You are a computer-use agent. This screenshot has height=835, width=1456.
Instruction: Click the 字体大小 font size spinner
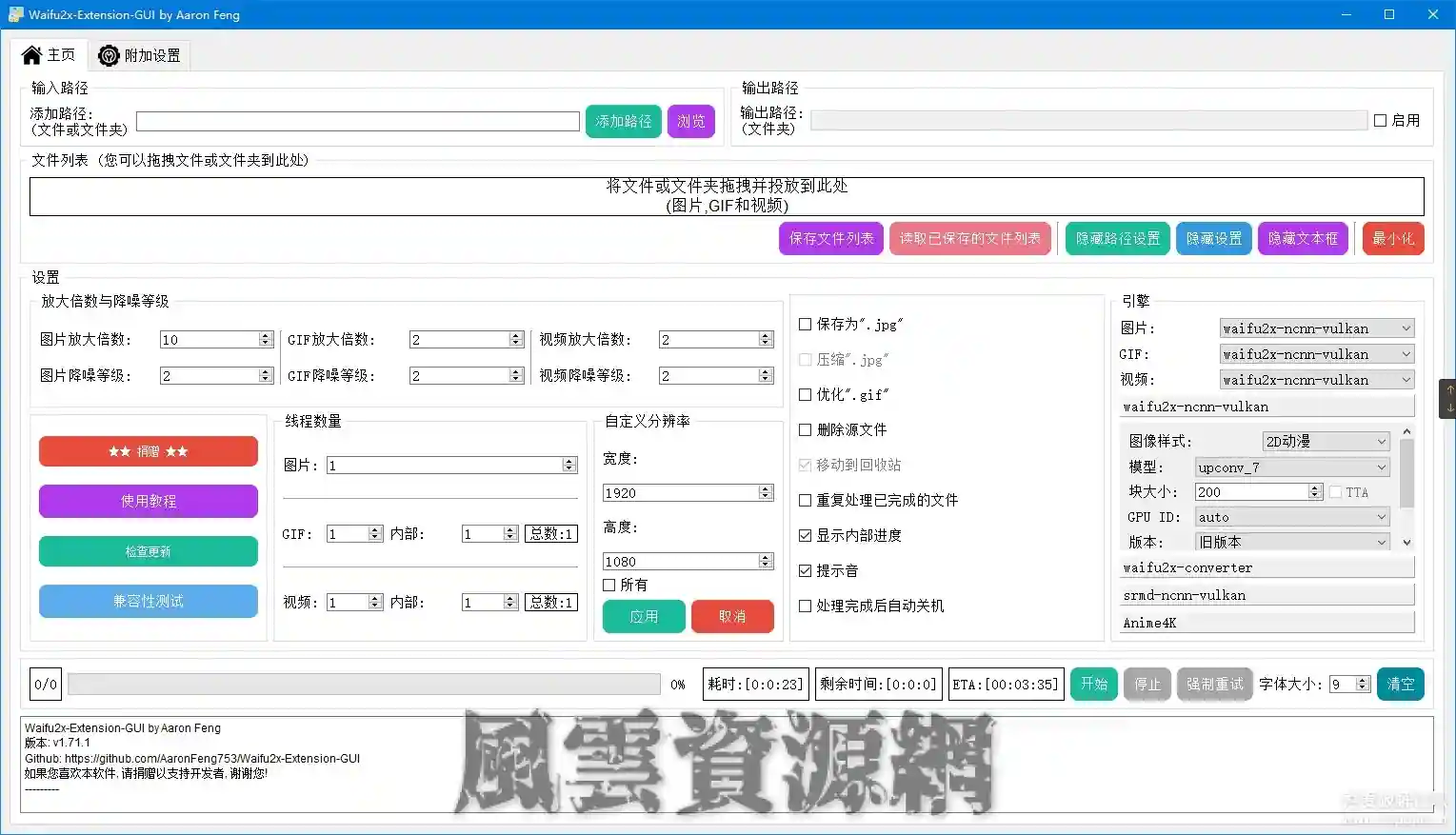tap(1350, 685)
